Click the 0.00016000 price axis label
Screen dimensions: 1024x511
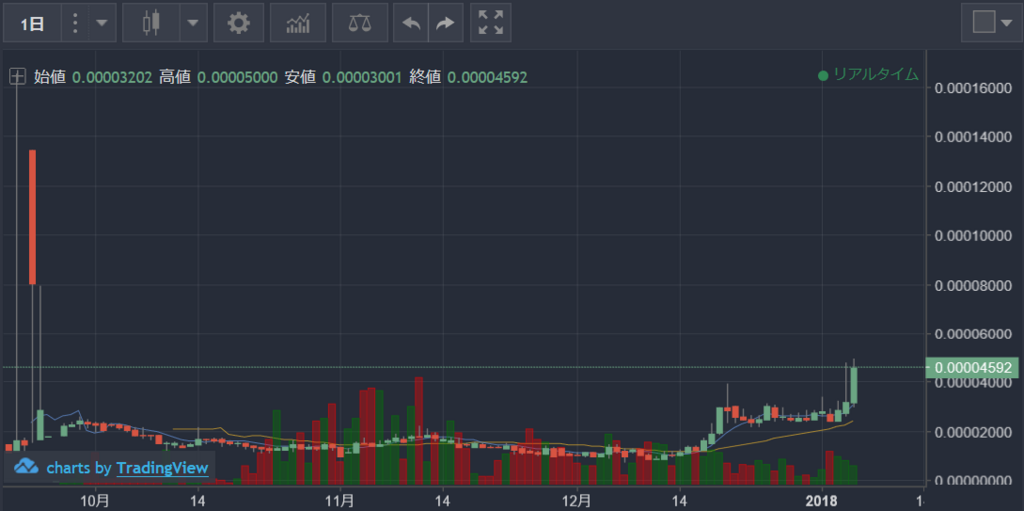(x=973, y=88)
